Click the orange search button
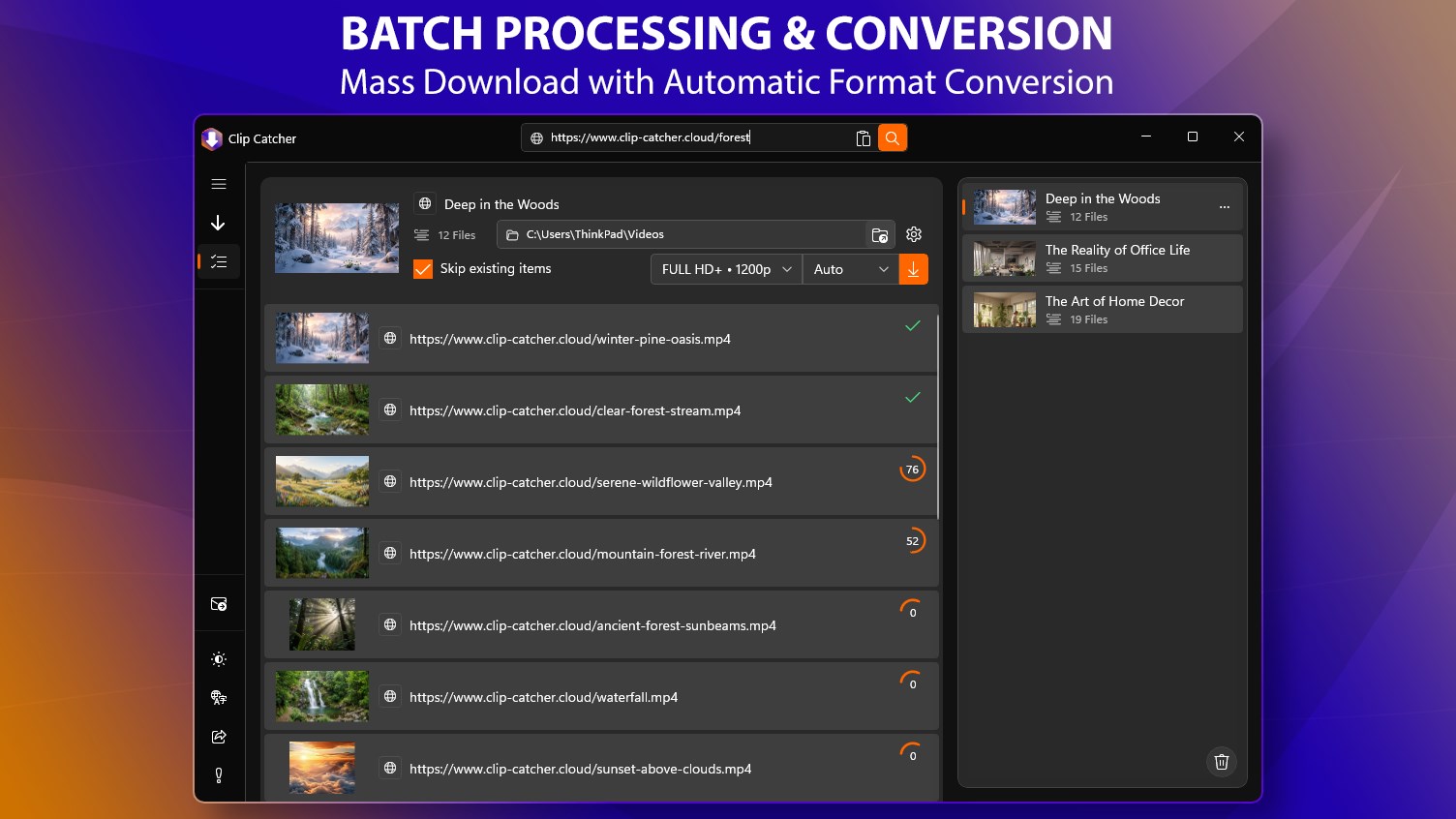Viewport: 1456px width, 819px height. pyautogui.click(x=893, y=137)
